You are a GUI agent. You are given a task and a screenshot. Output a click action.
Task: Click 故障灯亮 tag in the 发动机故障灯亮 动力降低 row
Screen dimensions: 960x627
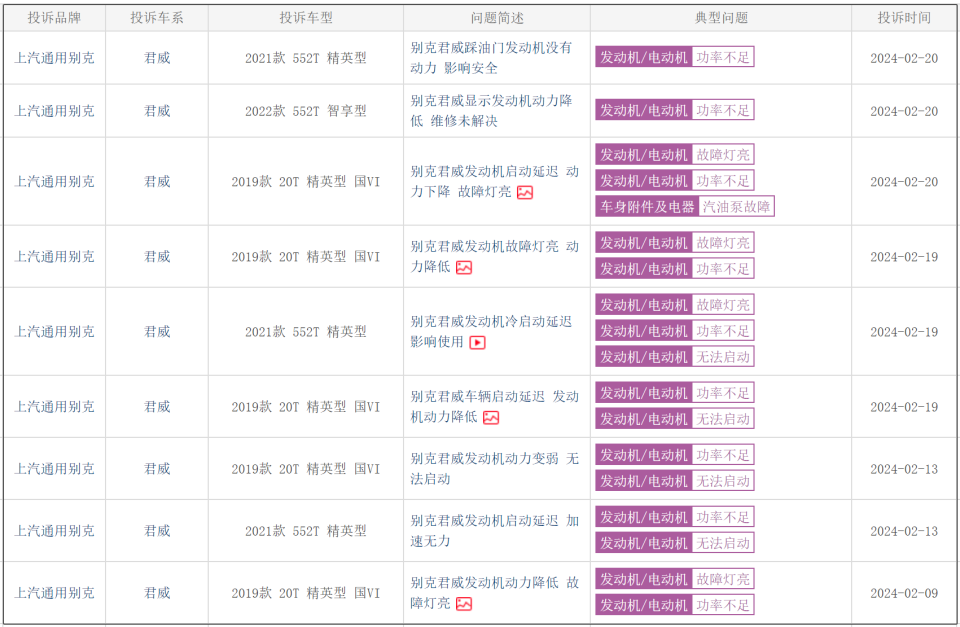tap(675, 242)
